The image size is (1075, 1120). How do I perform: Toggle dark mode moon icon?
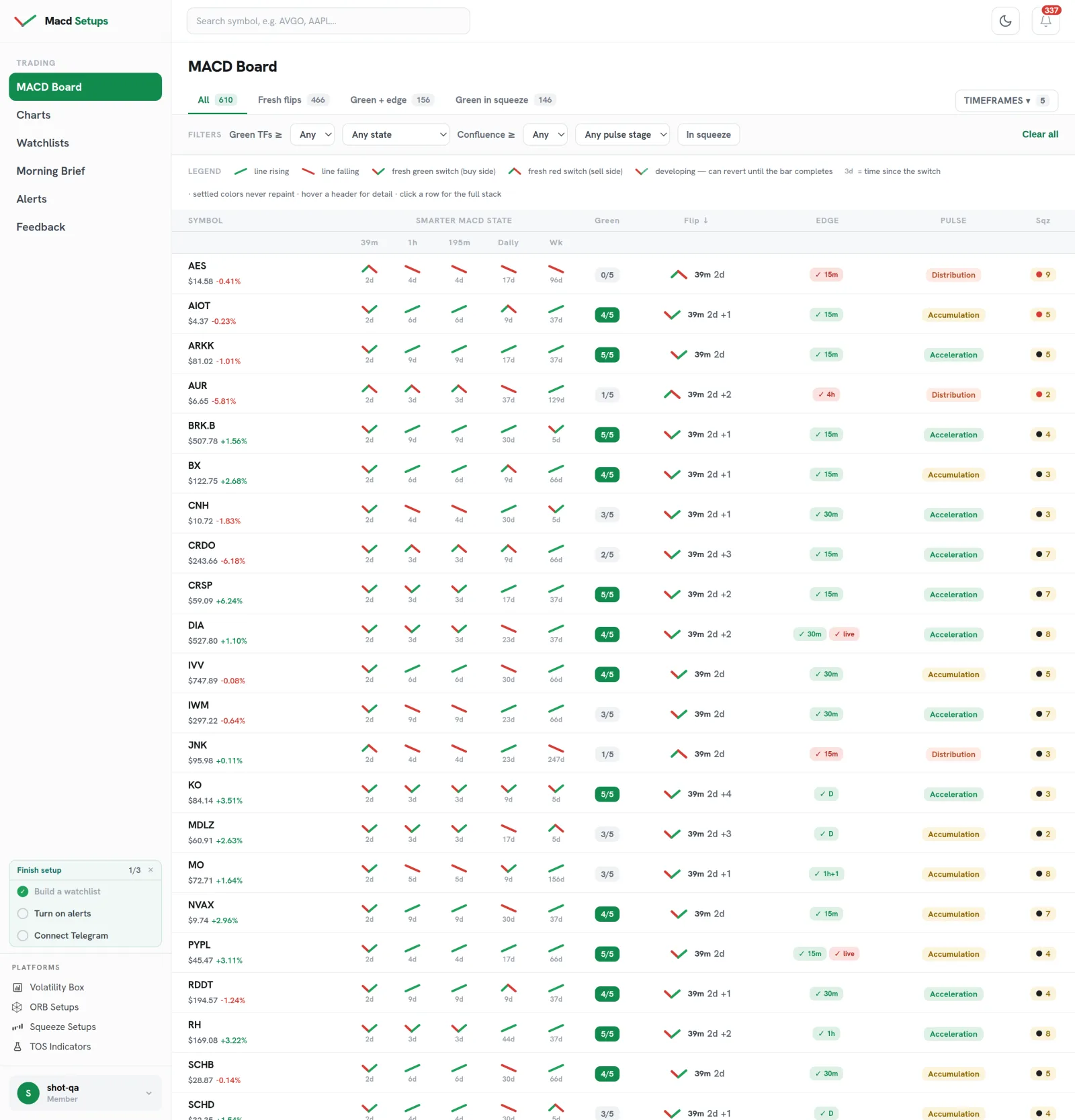click(x=1005, y=21)
